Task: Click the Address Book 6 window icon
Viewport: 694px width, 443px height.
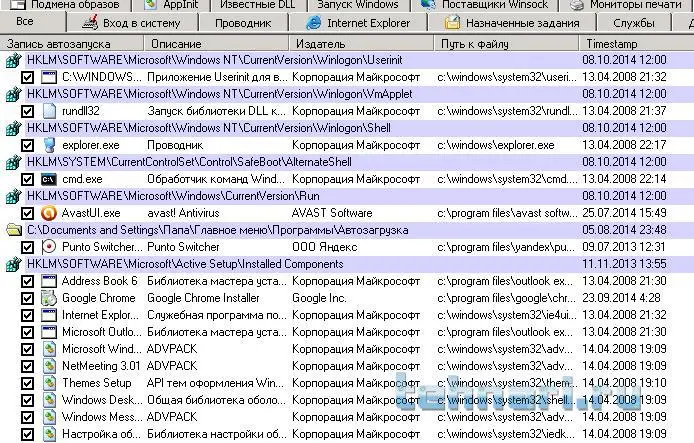Action: [x=49, y=281]
